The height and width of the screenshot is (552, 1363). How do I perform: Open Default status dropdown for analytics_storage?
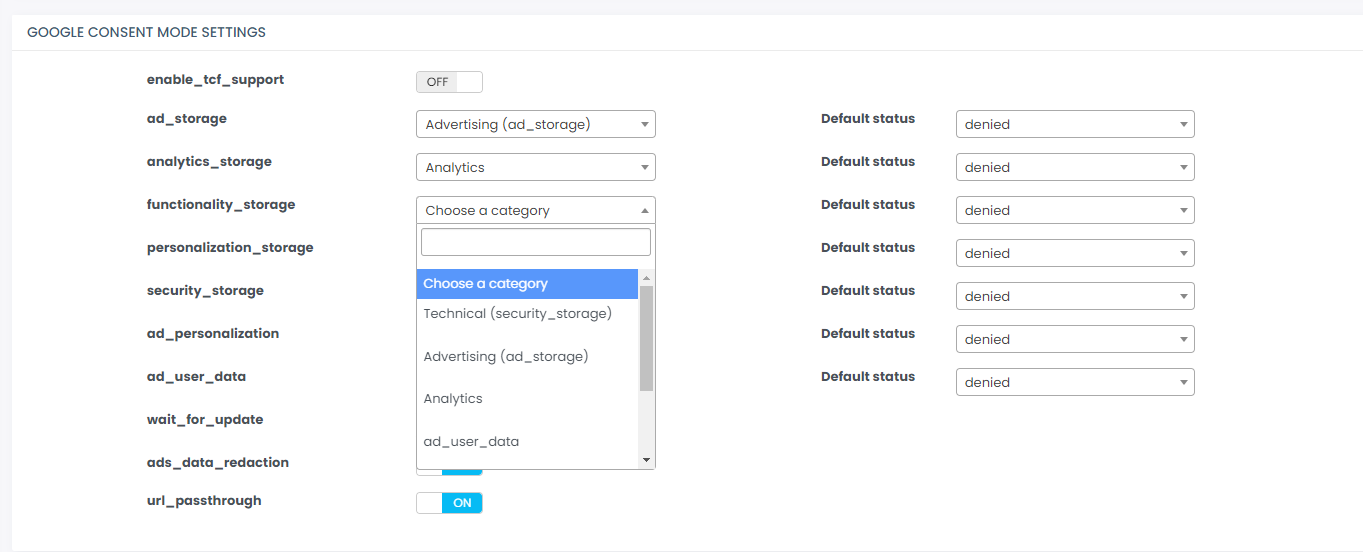point(1075,168)
